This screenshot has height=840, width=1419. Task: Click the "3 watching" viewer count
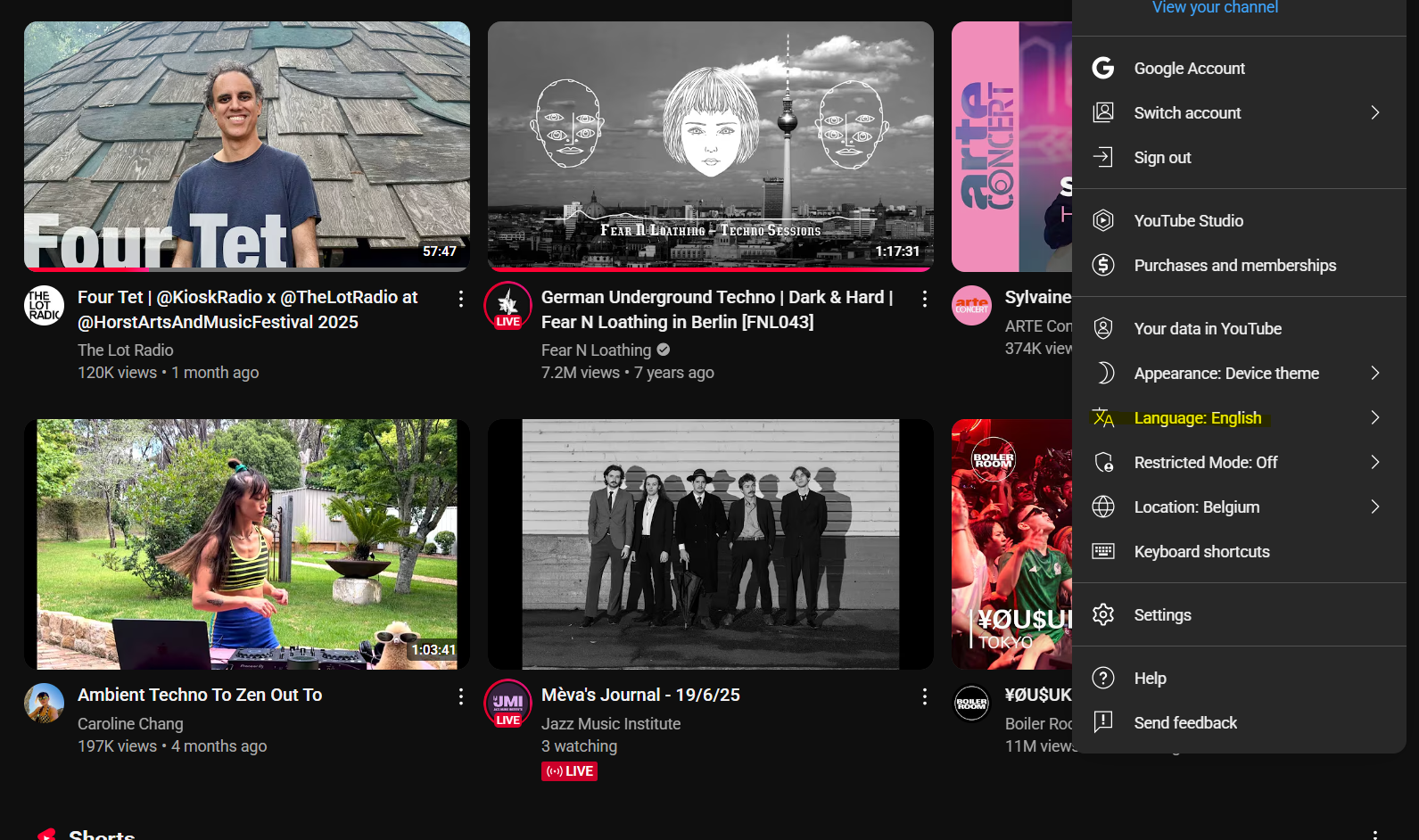point(579,745)
